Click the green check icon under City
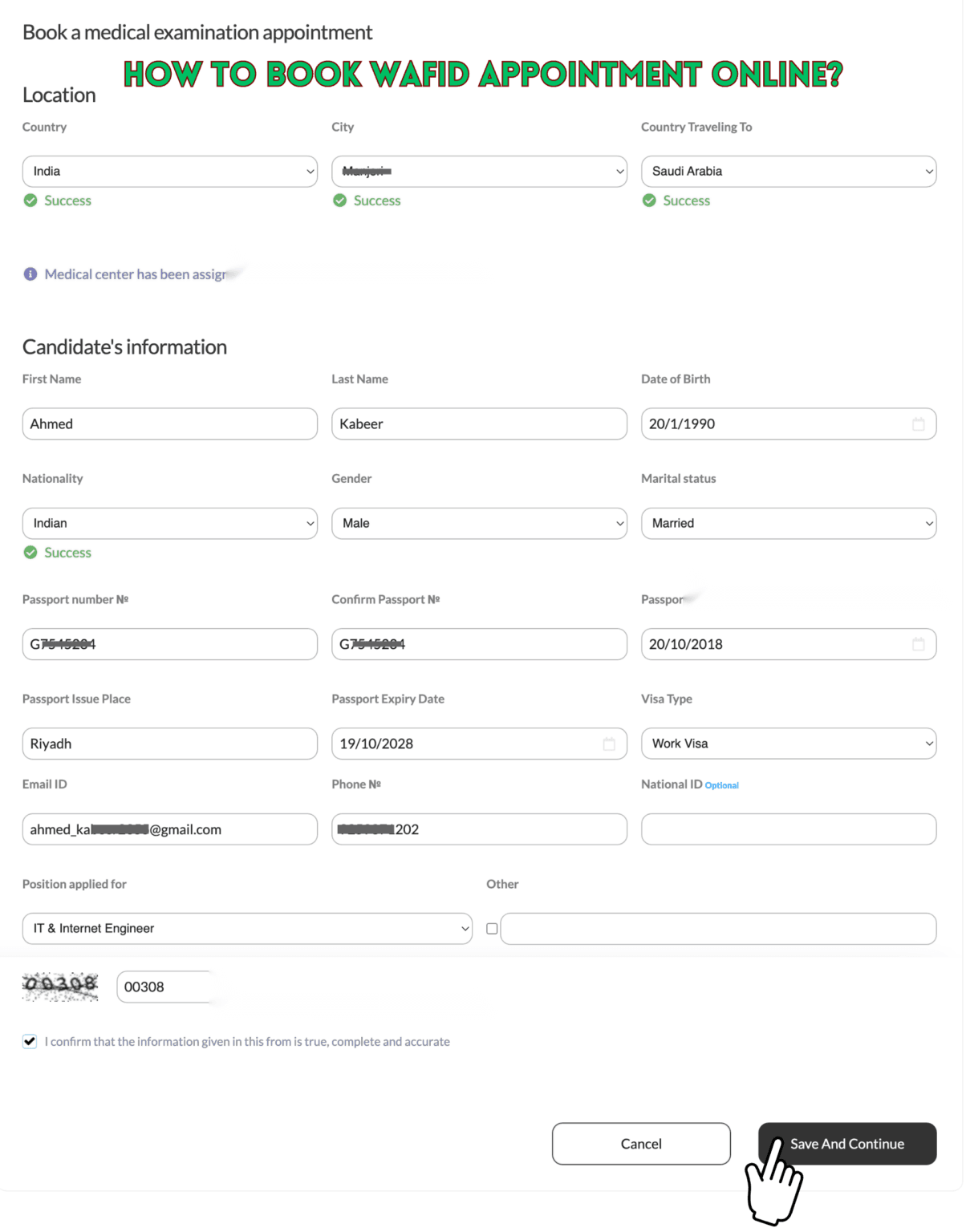 point(340,201)
